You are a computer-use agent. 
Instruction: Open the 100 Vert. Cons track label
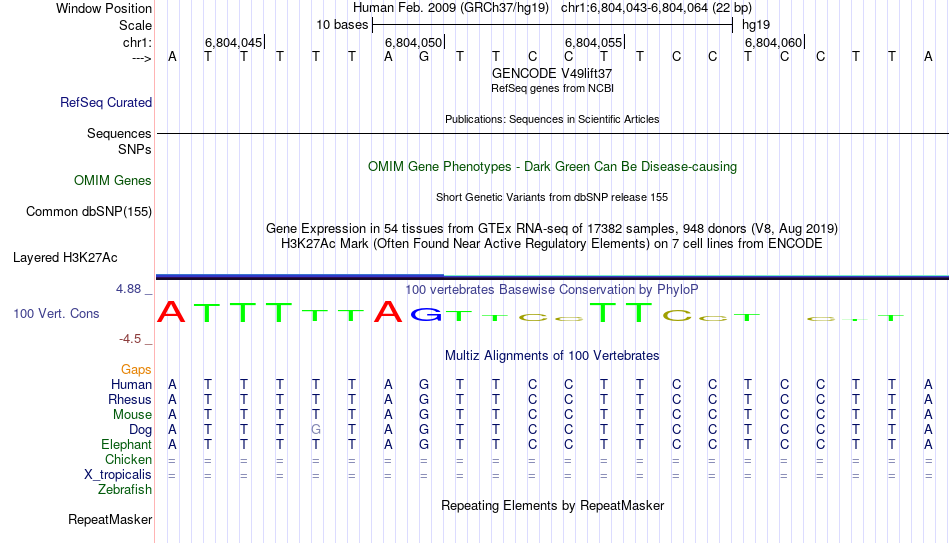pyautogui.click(x=56, y=313)
